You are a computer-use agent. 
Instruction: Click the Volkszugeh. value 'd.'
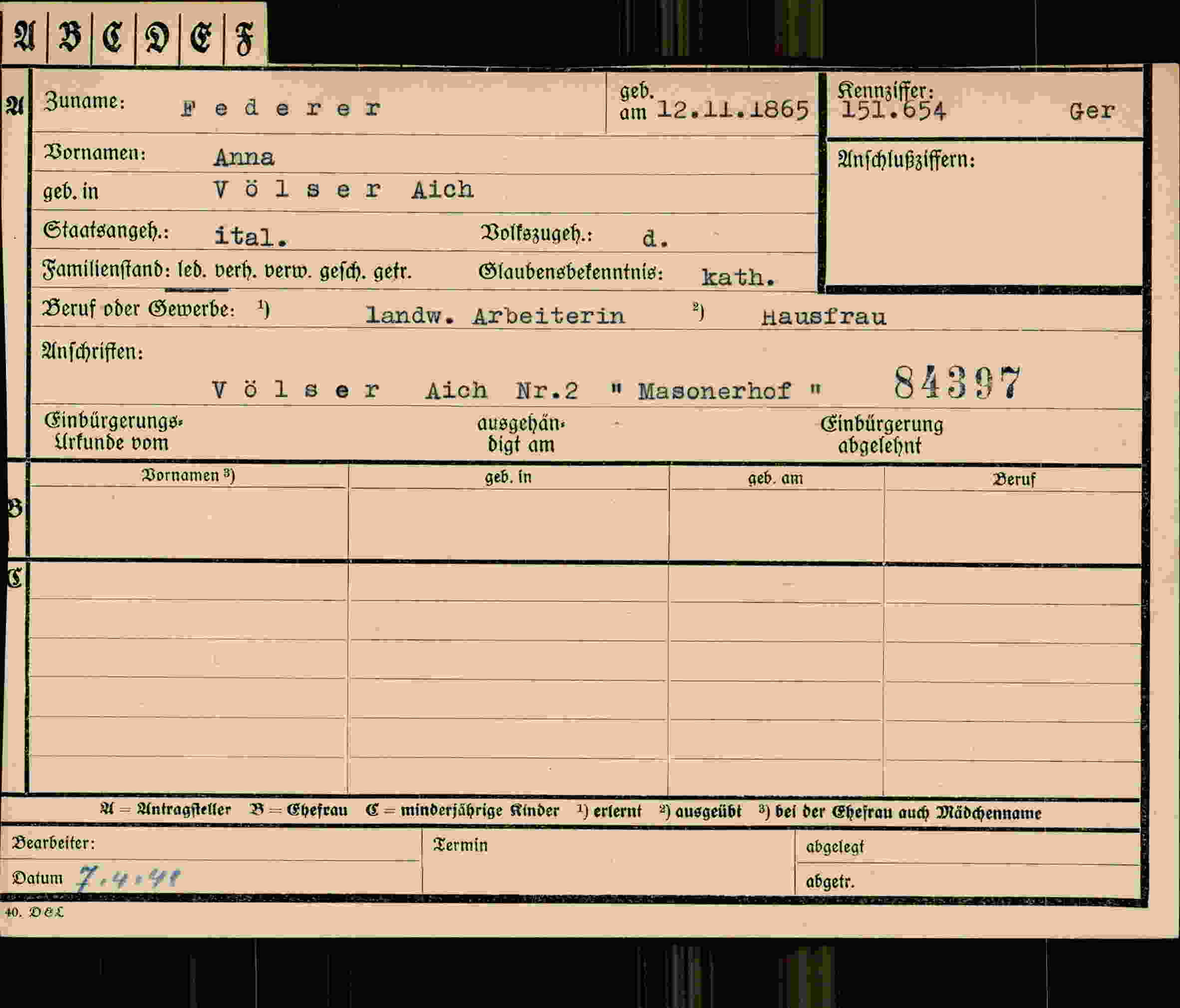[x=655, y=239]
